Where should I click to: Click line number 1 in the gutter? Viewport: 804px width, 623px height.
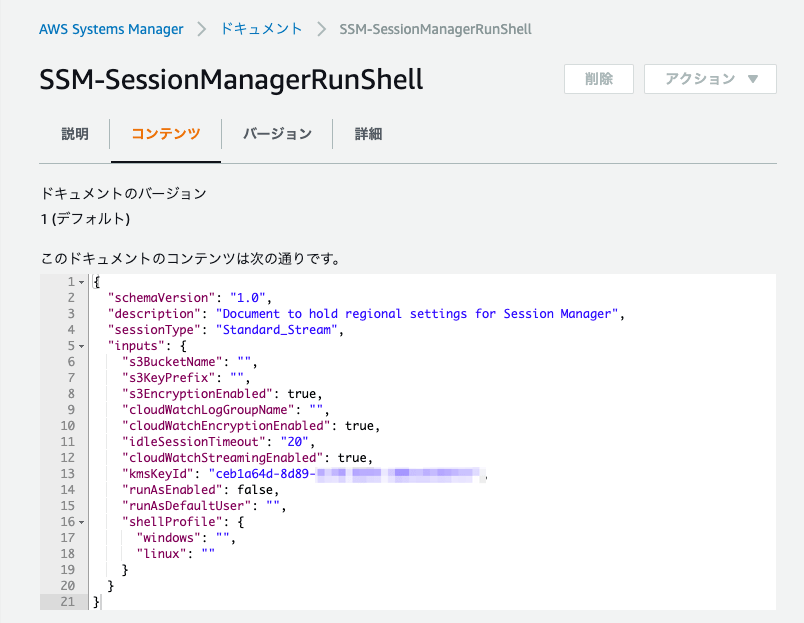pos(69,281)
